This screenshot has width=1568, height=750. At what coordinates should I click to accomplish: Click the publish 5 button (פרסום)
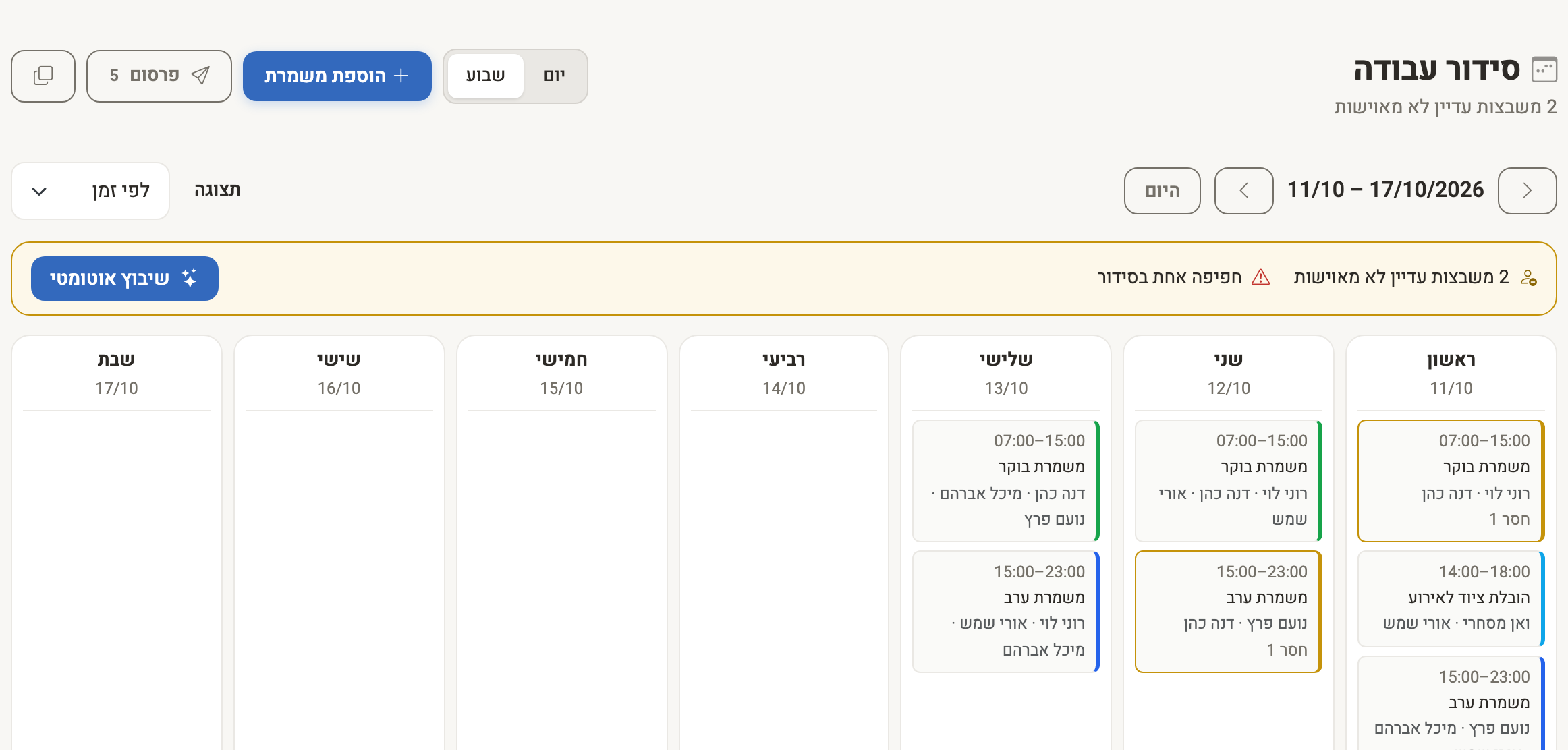point(159,76)
